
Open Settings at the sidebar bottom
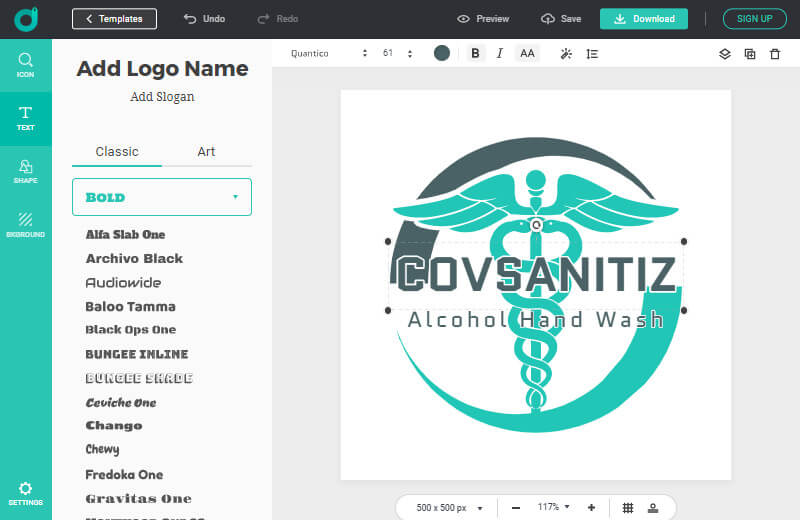[x=26, y=492]
